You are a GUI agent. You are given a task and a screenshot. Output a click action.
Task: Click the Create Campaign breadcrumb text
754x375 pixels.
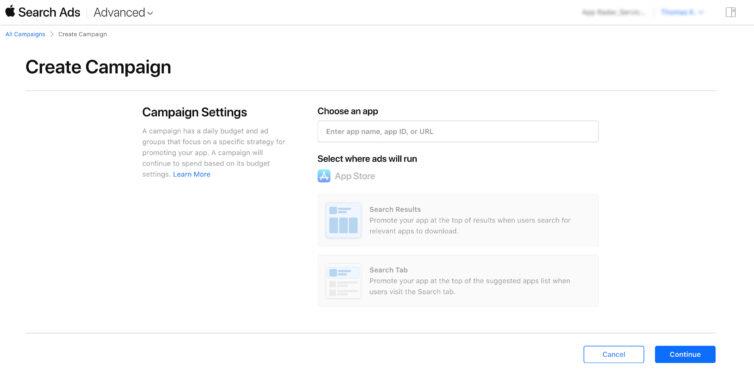pos(83,34)
